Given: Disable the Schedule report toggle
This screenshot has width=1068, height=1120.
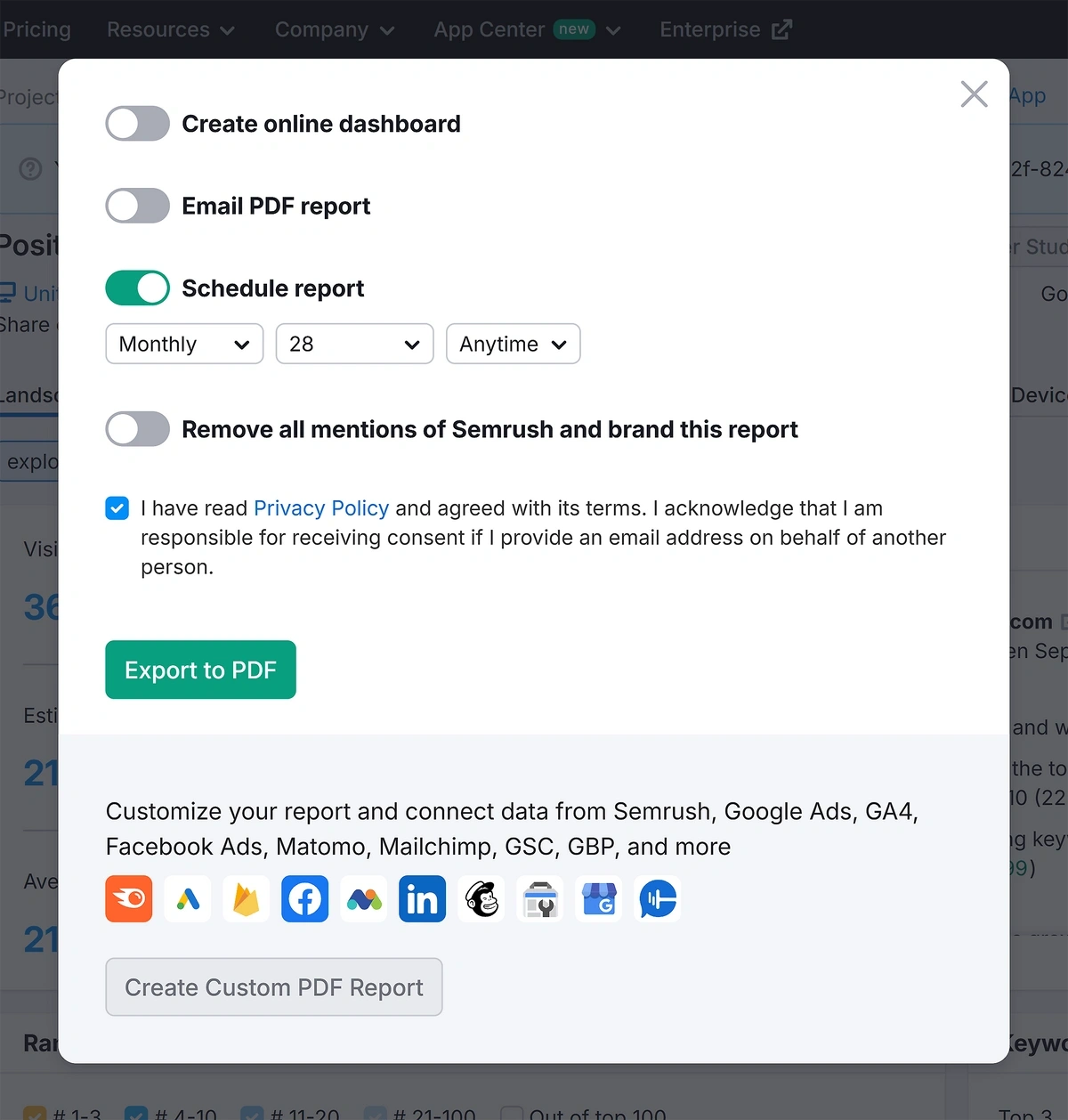Looking at the screenshot, I should pyautogui.click(x=138, y=288).
